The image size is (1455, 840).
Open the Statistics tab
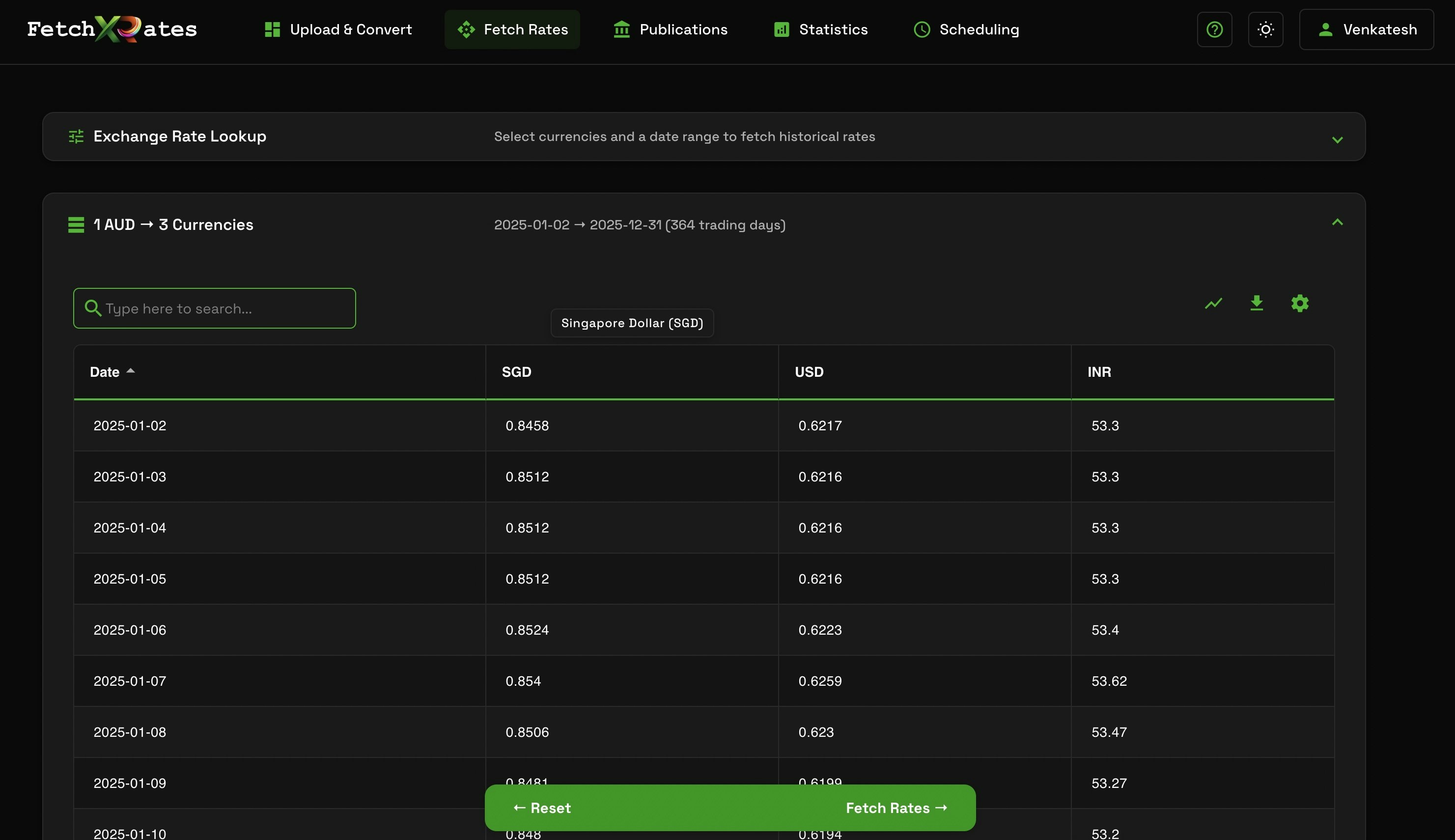820,29
